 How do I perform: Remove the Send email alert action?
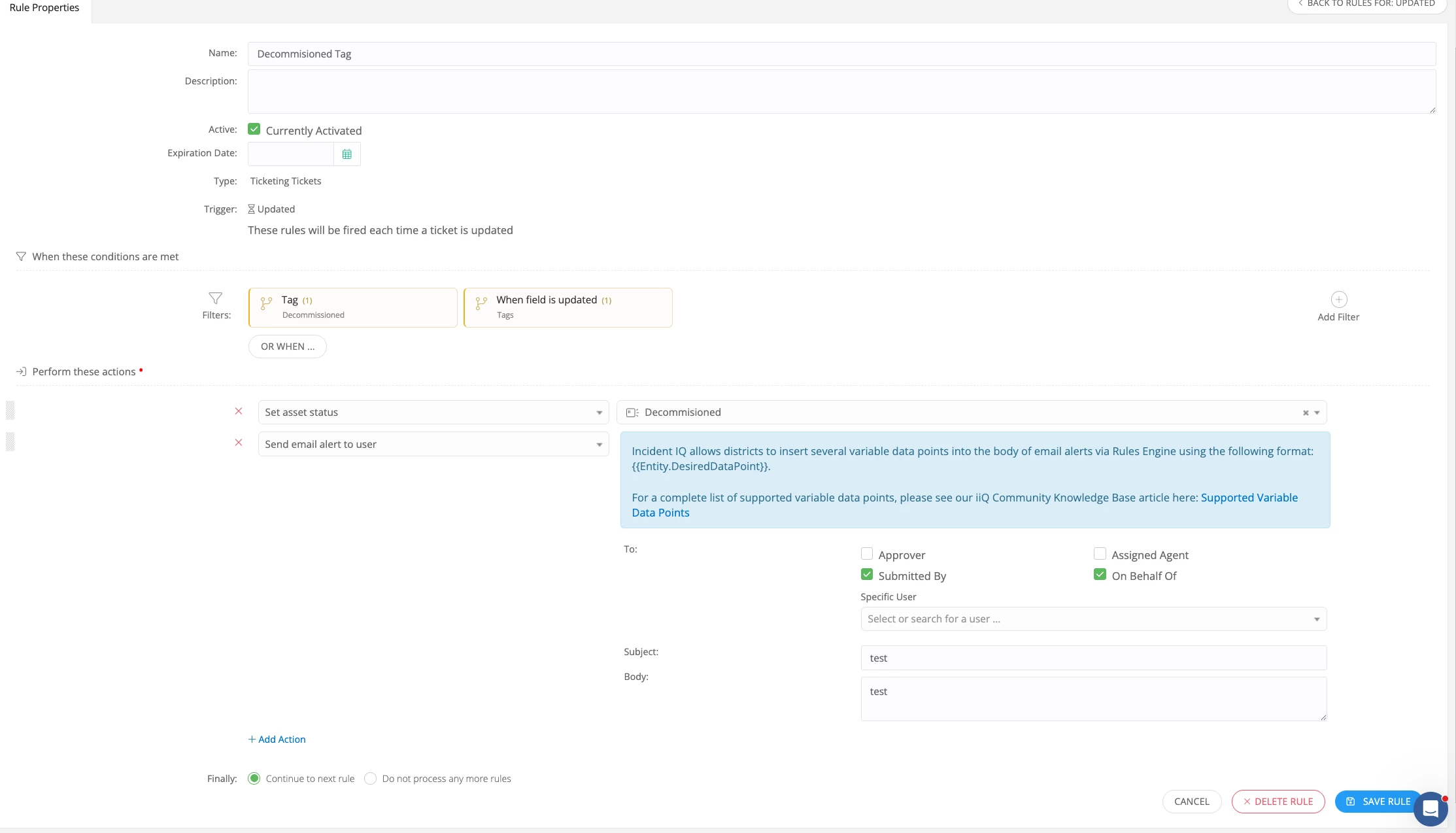pyautogui.click(x=239, y=443)
